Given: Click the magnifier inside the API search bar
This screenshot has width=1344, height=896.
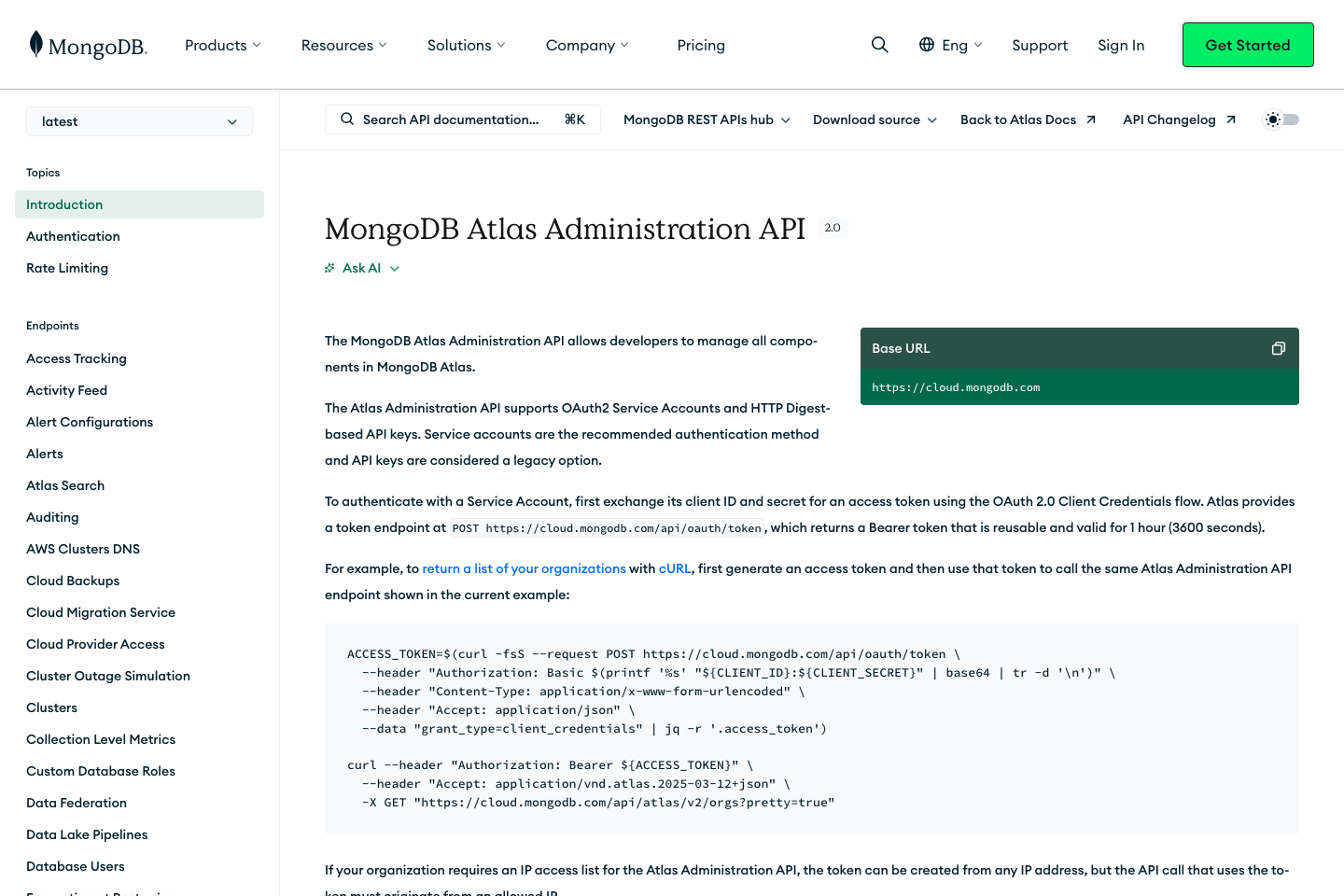Looking at the screenshot, I should 347,119.
